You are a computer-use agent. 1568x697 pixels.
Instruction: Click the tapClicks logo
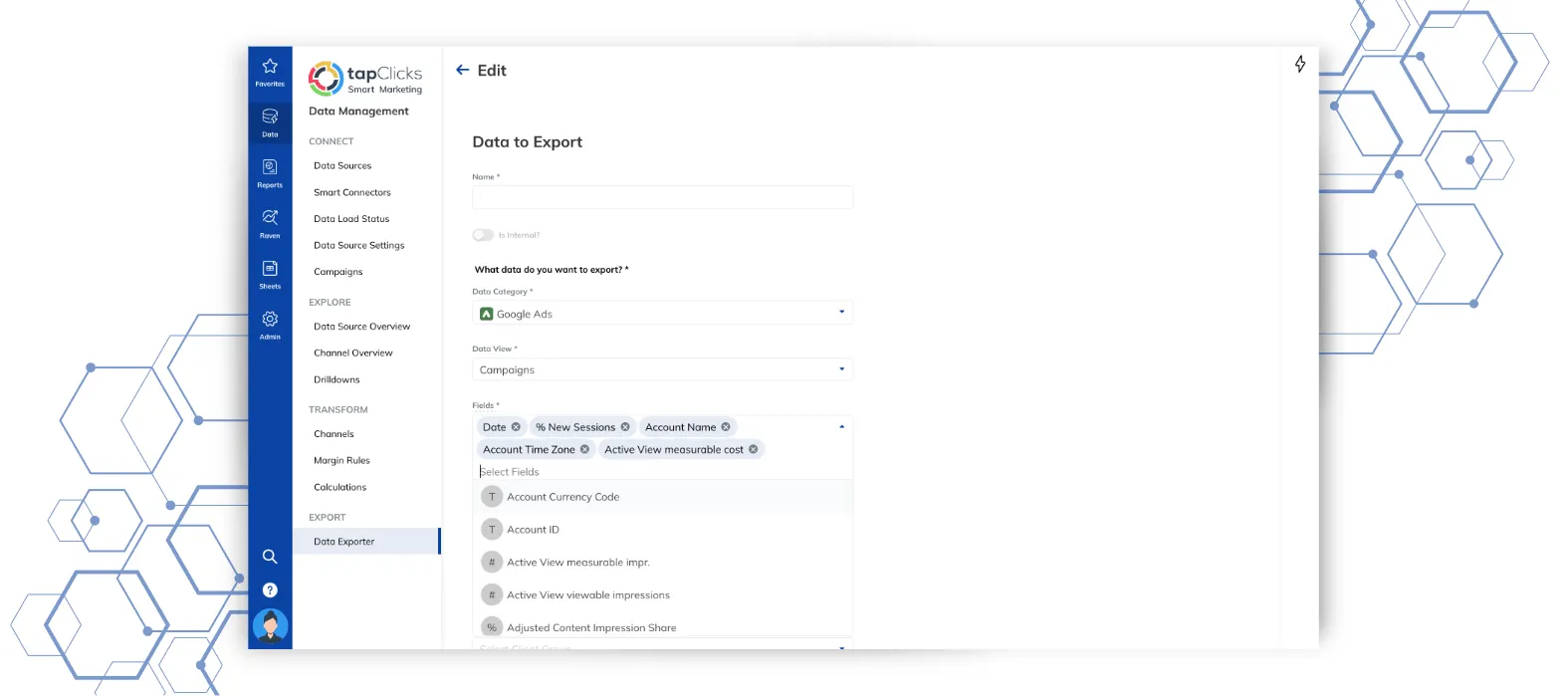[x=365, y=79]
